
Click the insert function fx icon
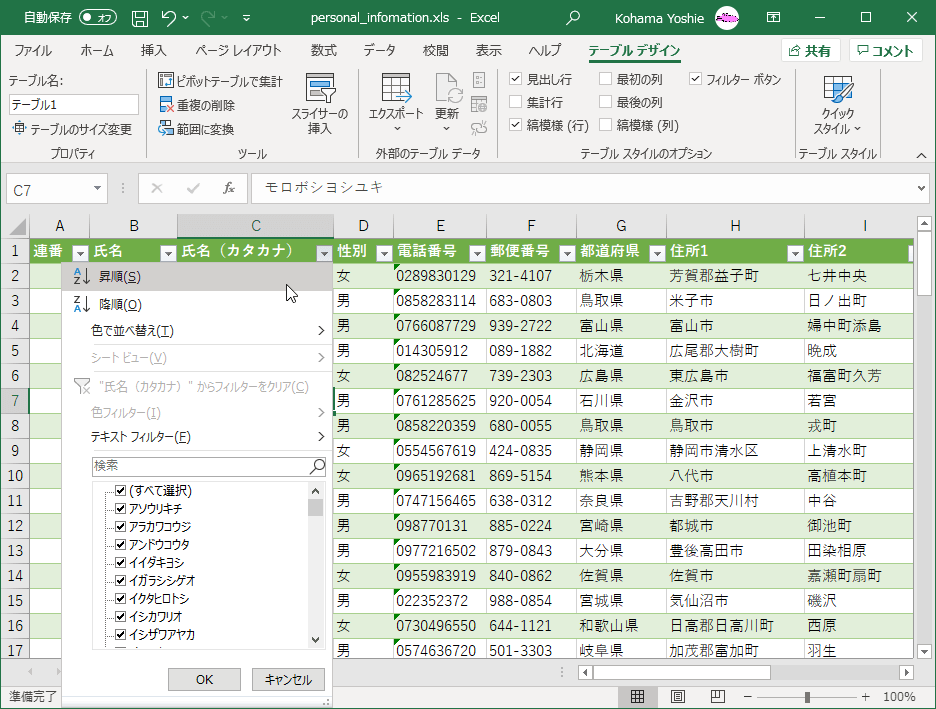pos(229,189)
